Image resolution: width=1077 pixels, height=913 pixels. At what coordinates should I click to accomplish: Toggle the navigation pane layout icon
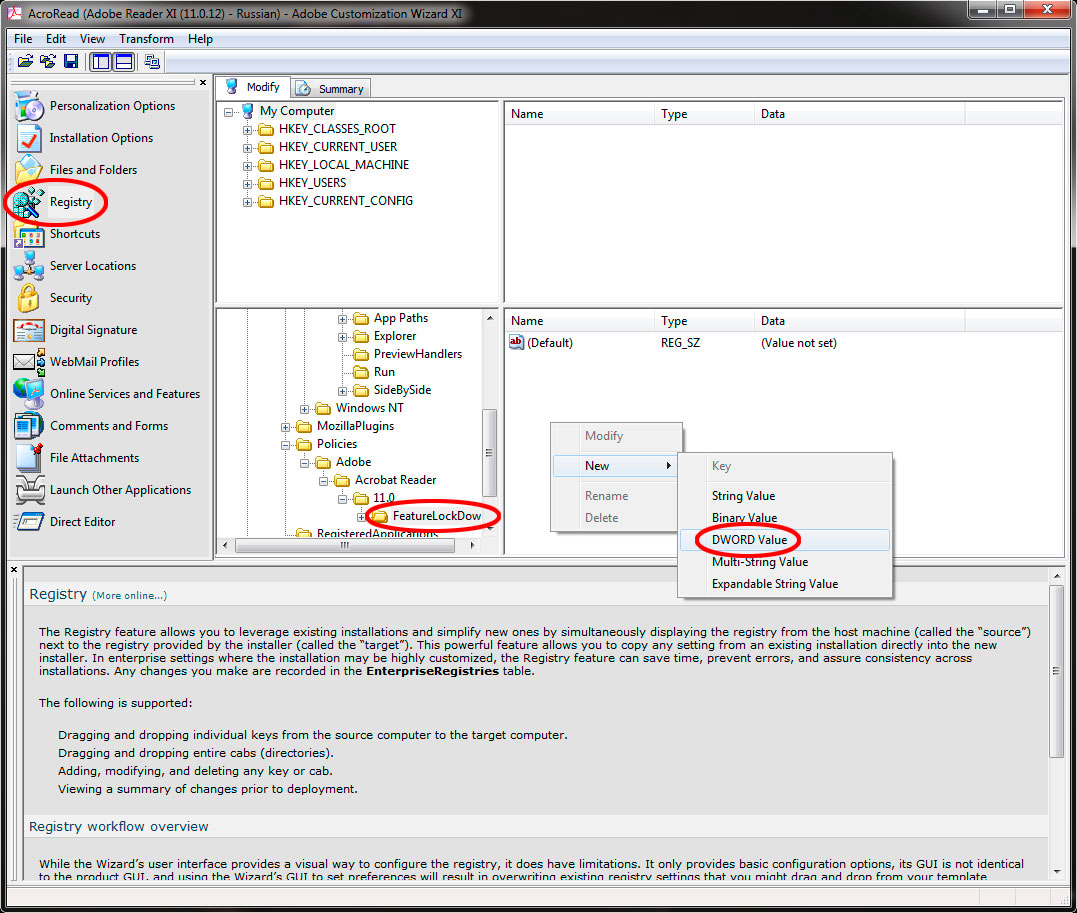(101, 62)
